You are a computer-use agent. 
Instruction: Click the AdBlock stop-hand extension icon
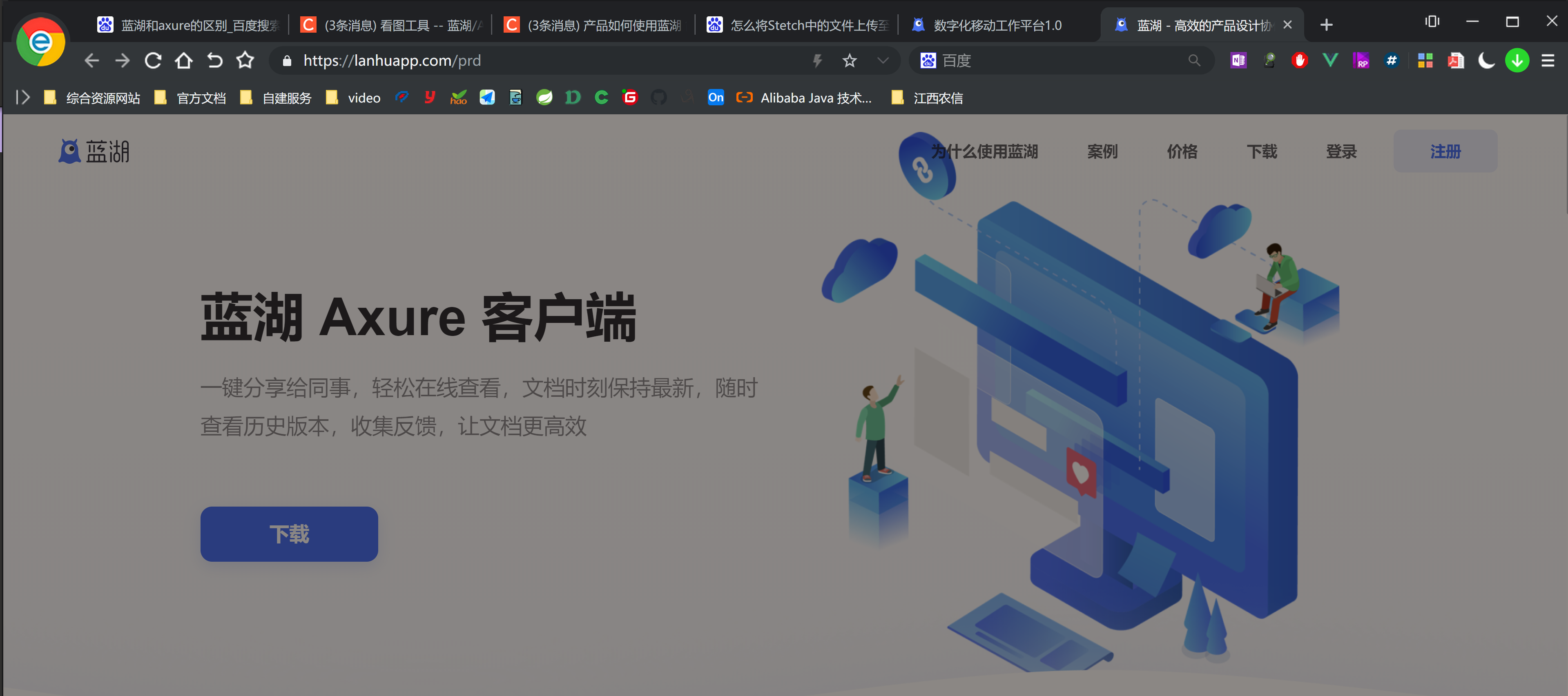tap(1300, 60)
